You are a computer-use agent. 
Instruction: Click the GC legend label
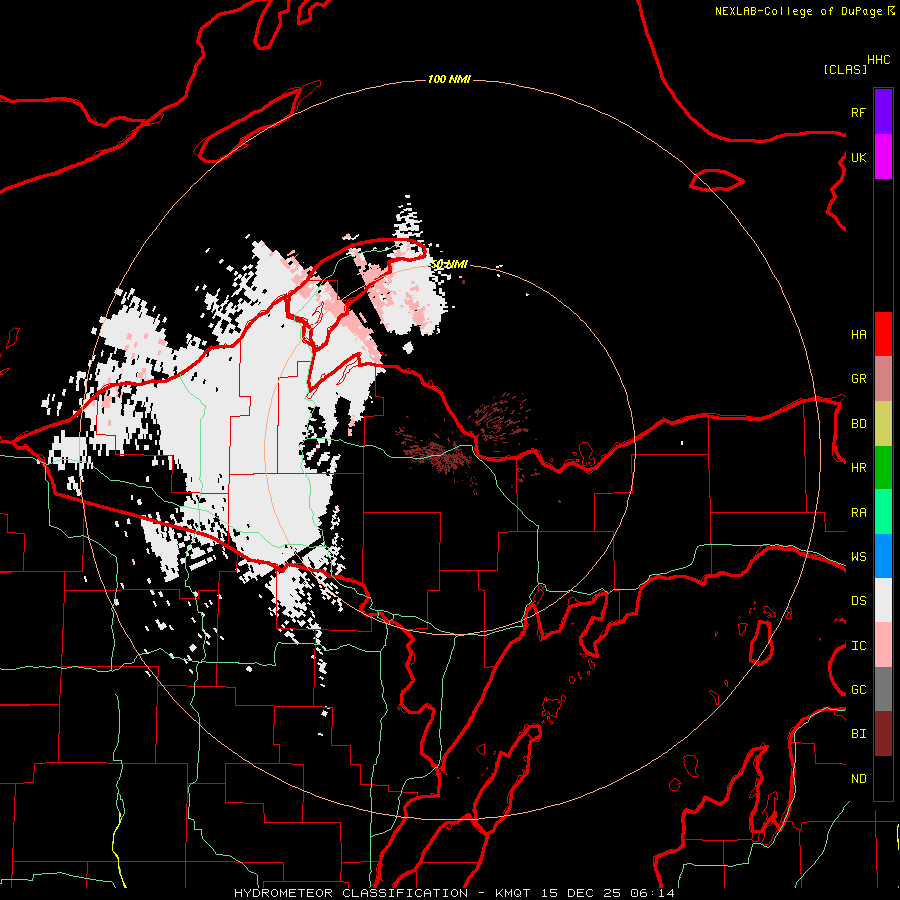(x=858, y=690)
